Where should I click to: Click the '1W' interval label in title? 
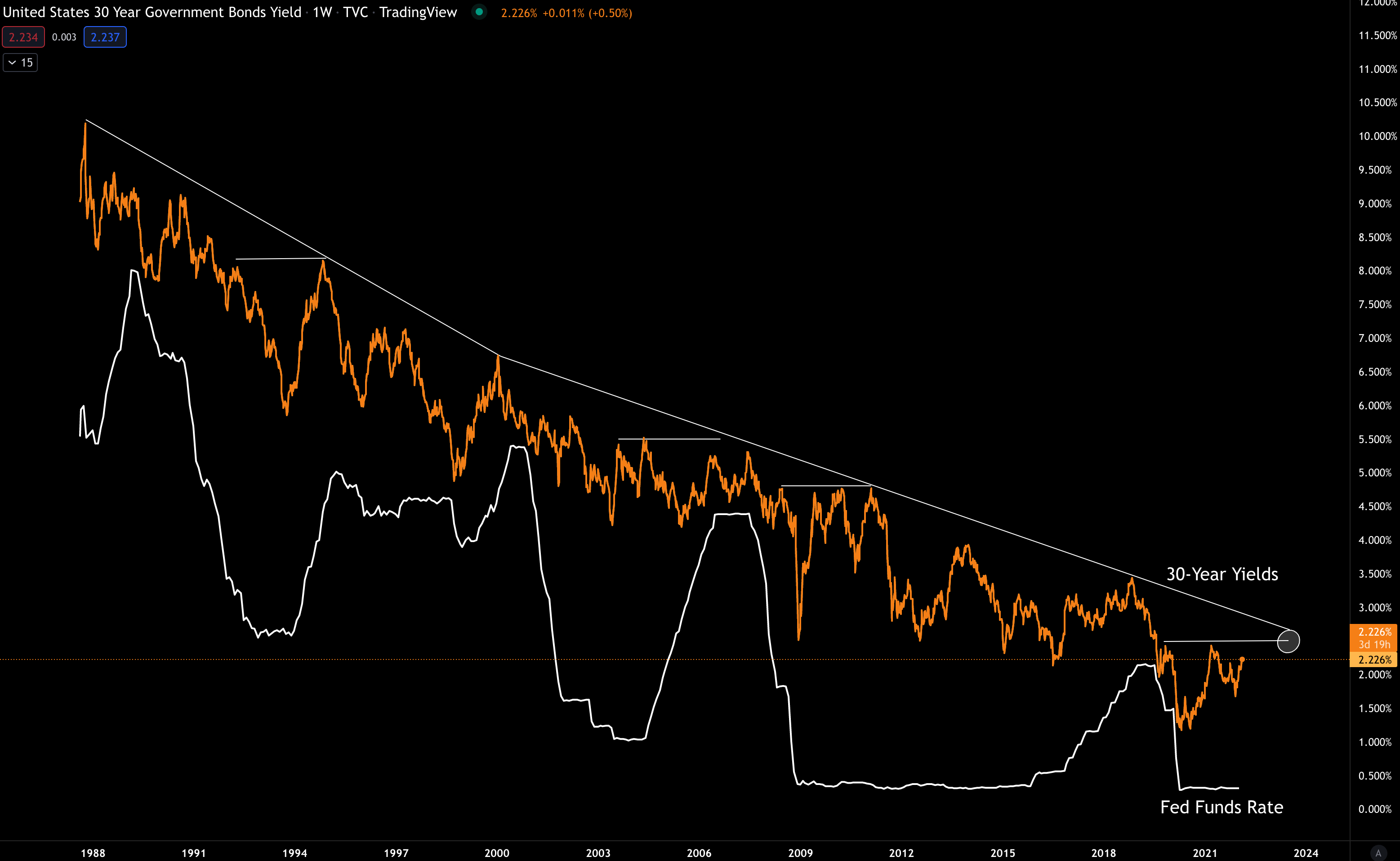pos(322,12)
